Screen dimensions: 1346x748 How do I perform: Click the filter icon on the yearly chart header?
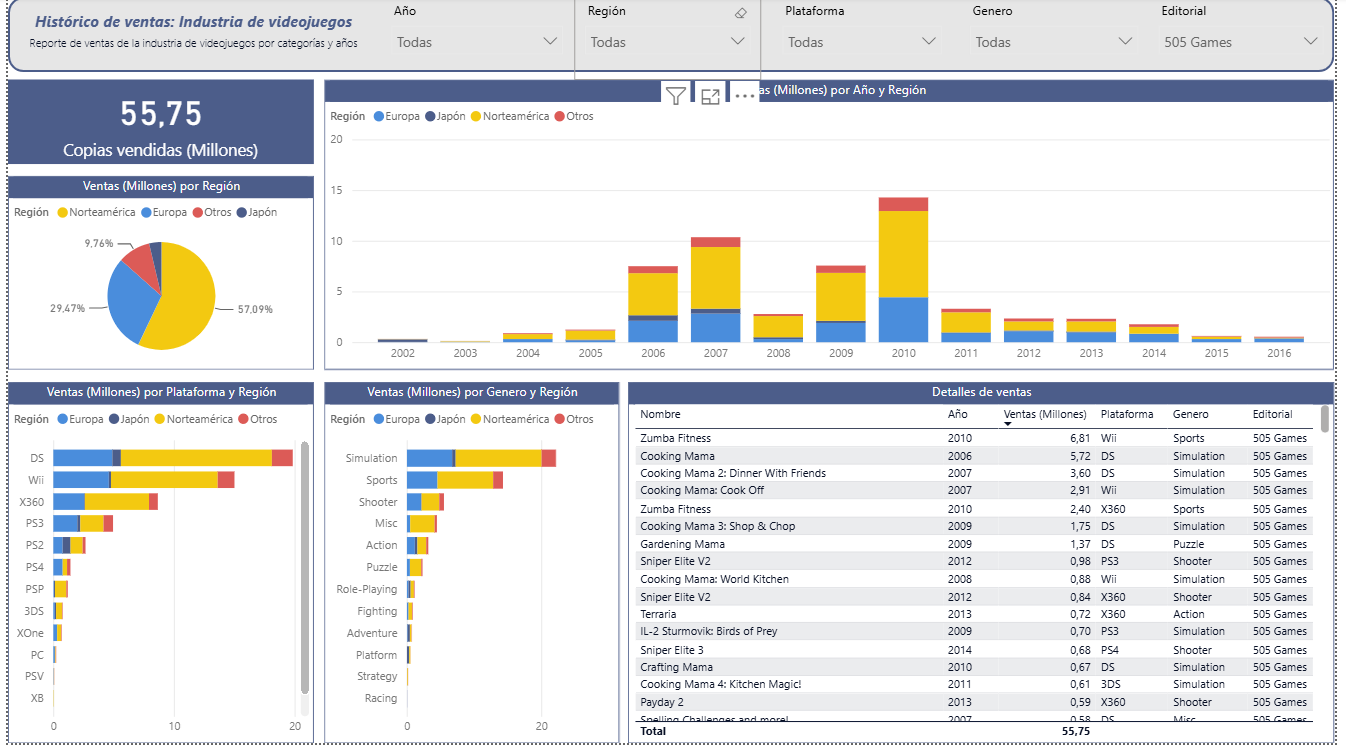pyautogui.click(x=676, y=96)
